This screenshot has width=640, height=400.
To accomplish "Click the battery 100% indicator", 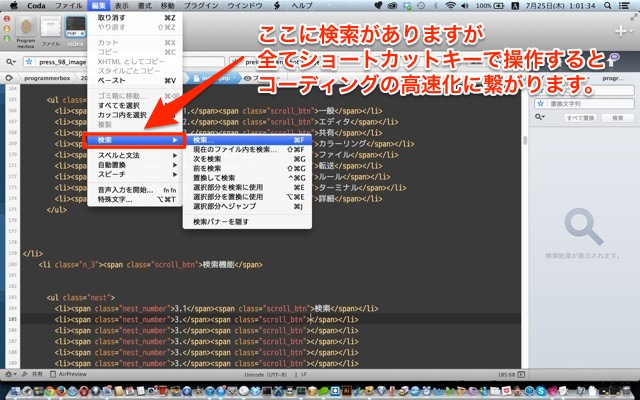I will (490, 6).
